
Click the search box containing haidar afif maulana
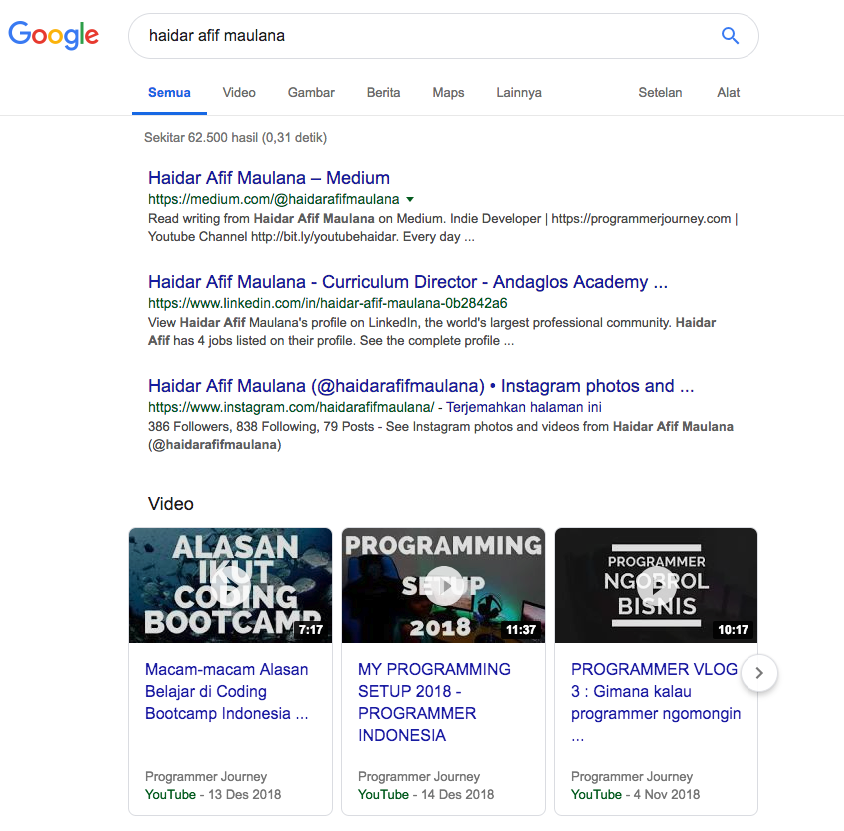443,36
